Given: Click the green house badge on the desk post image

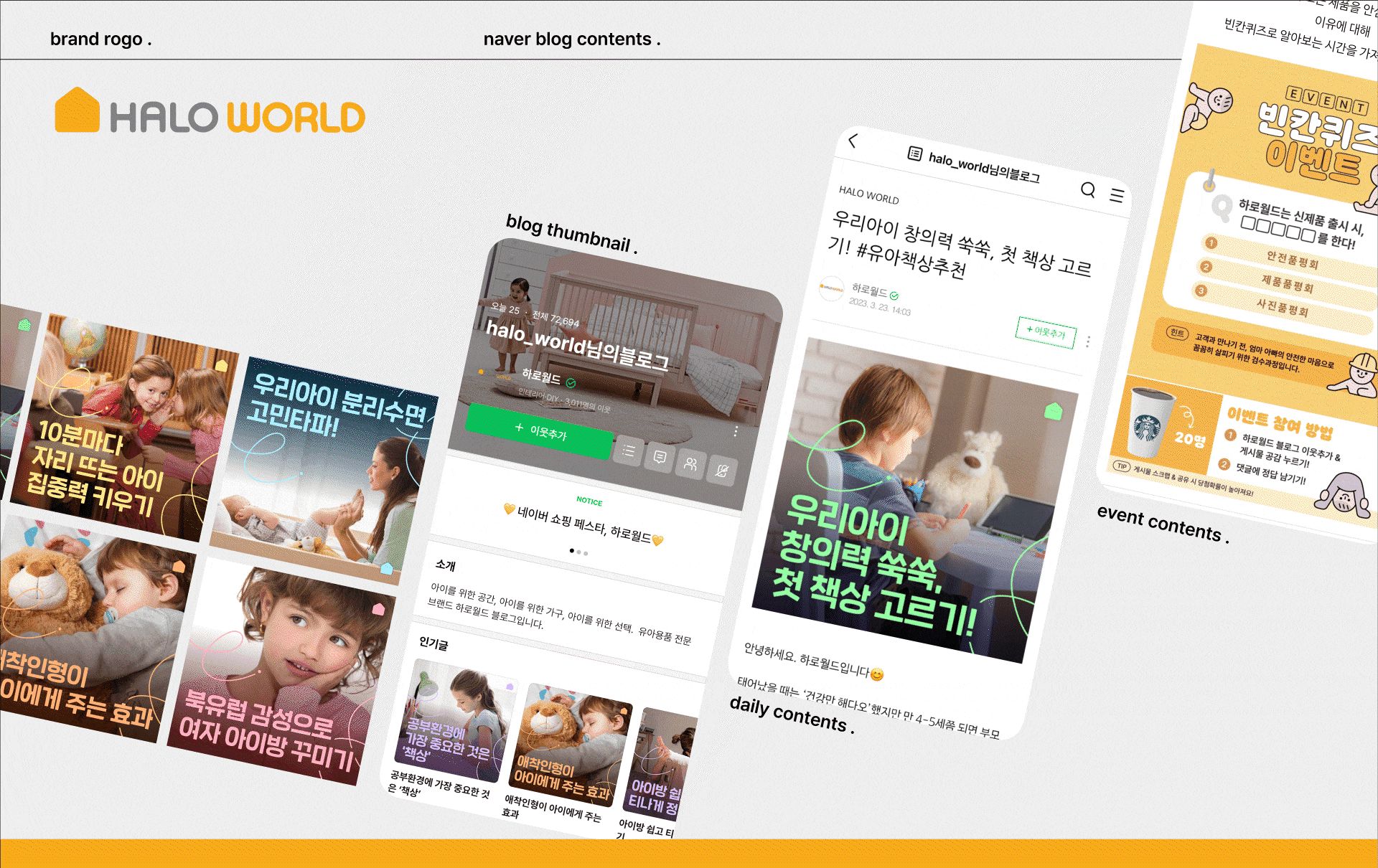Looking at the screenshot, I should point(1053,411).
